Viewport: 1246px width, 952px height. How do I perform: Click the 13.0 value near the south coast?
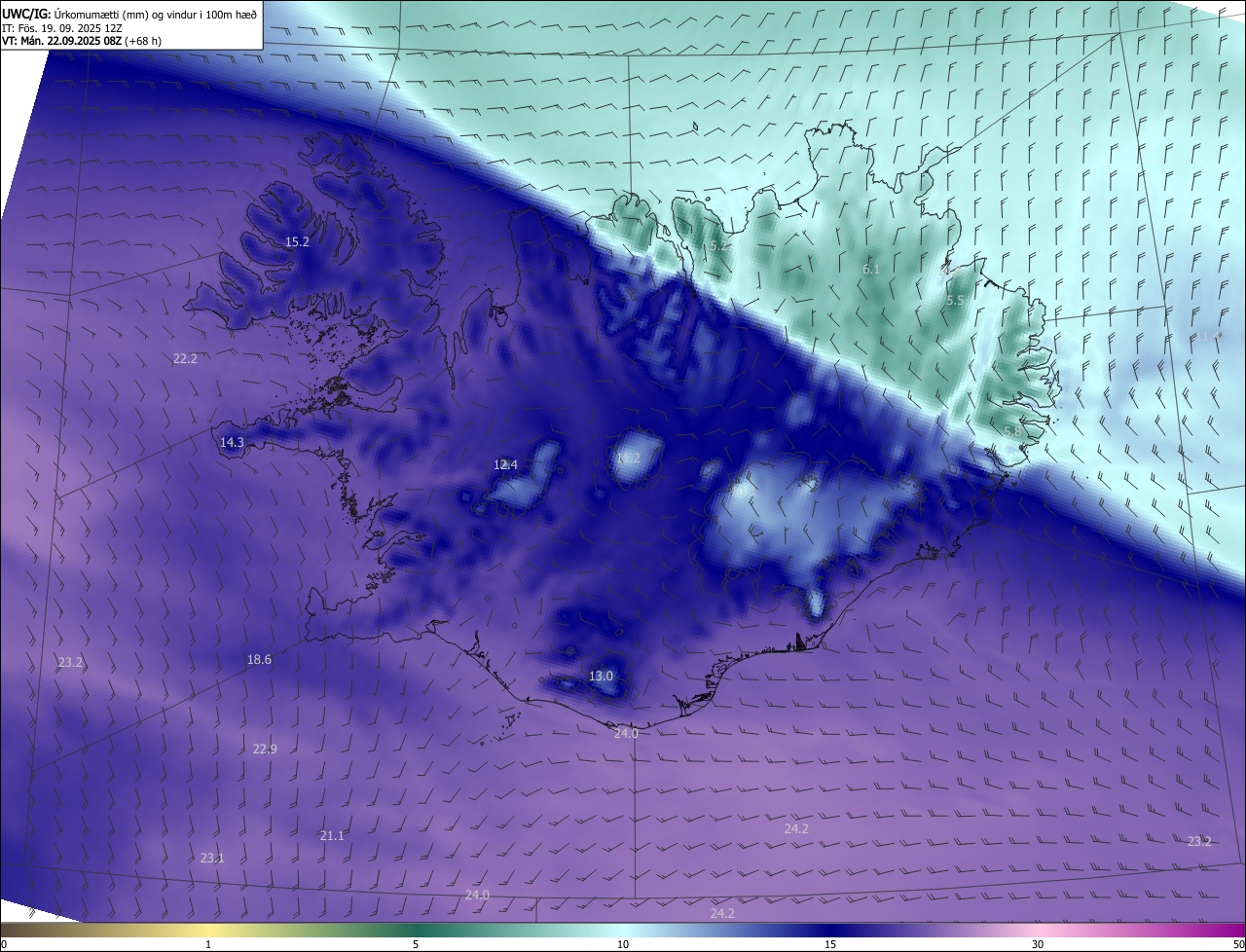click(602, 676)
